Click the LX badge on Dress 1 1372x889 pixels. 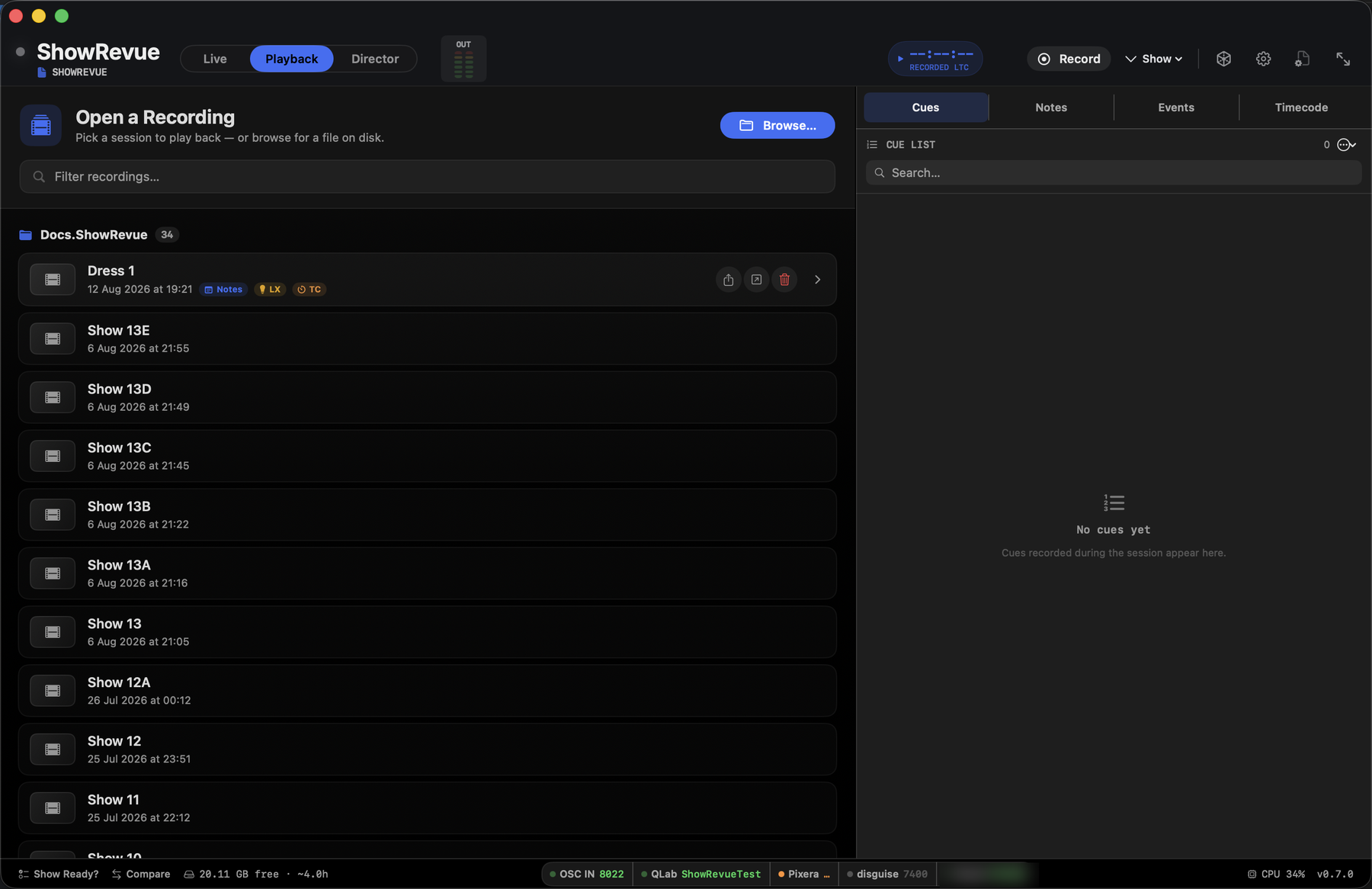[x=270, y=290]
